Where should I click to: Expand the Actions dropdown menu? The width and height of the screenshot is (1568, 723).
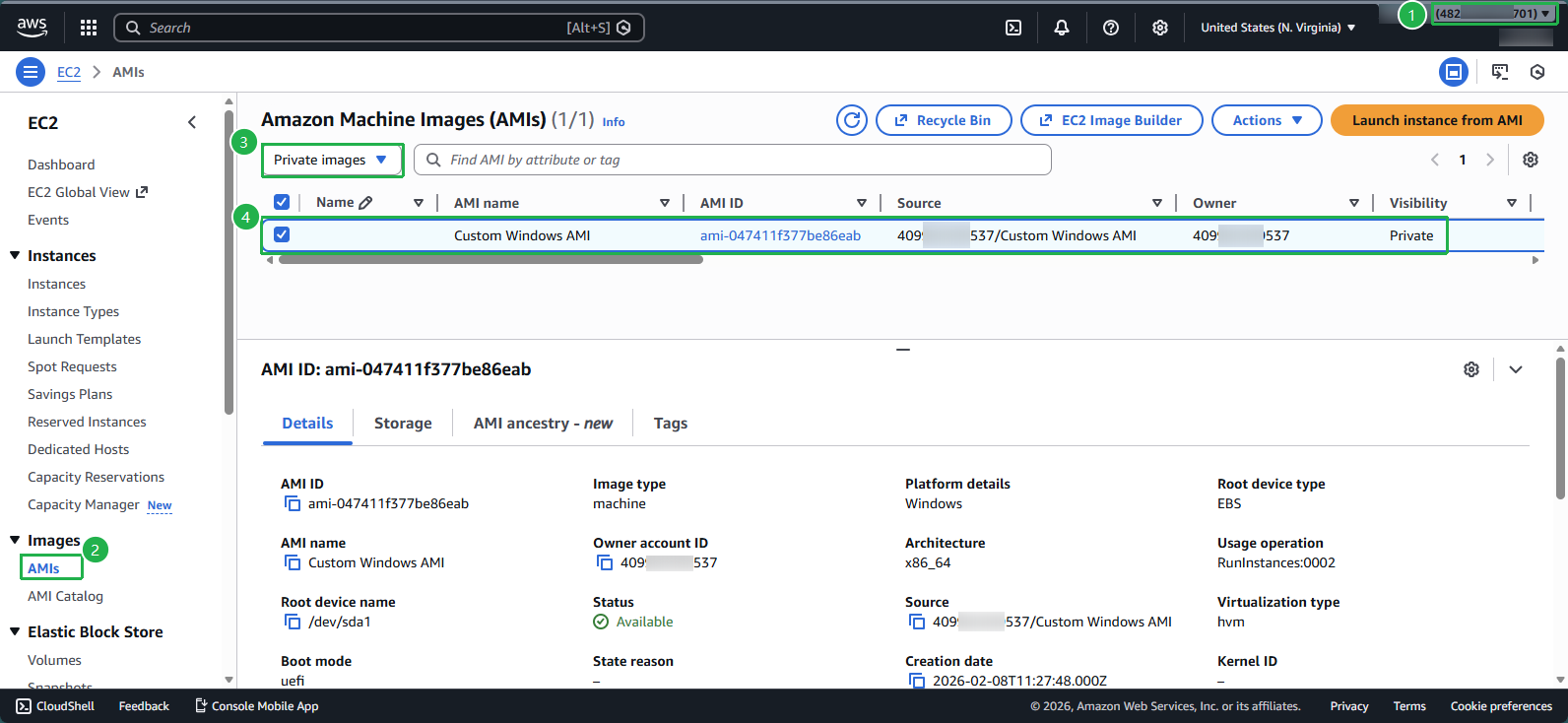[1267, 120]
